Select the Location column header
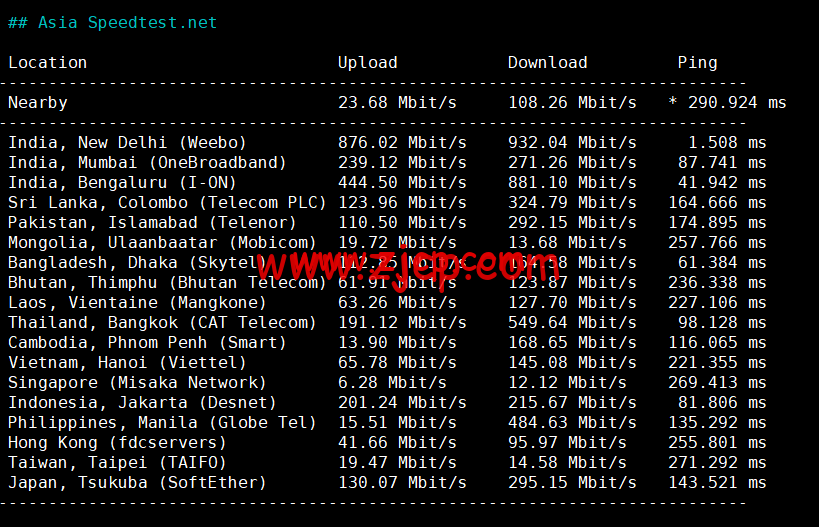The image size is (819, 527). click(48, 63)
